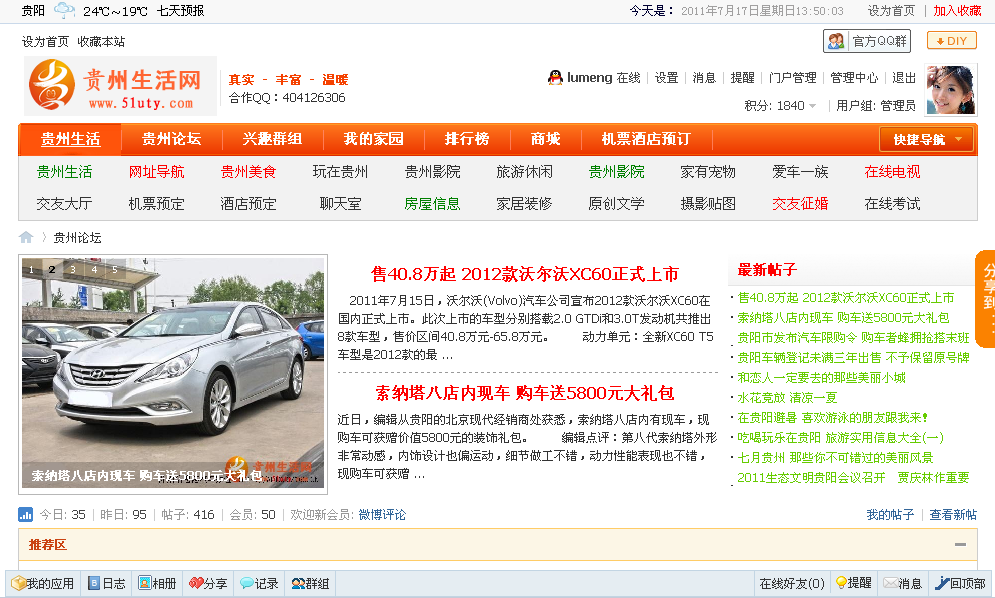
Task: Open 相册 in bottom toolbar
Action: click(157, 583)
